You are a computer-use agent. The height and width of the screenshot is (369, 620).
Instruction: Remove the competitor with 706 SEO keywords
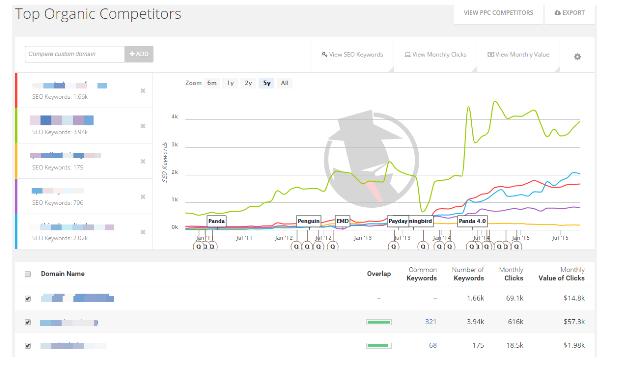[143, 197]
